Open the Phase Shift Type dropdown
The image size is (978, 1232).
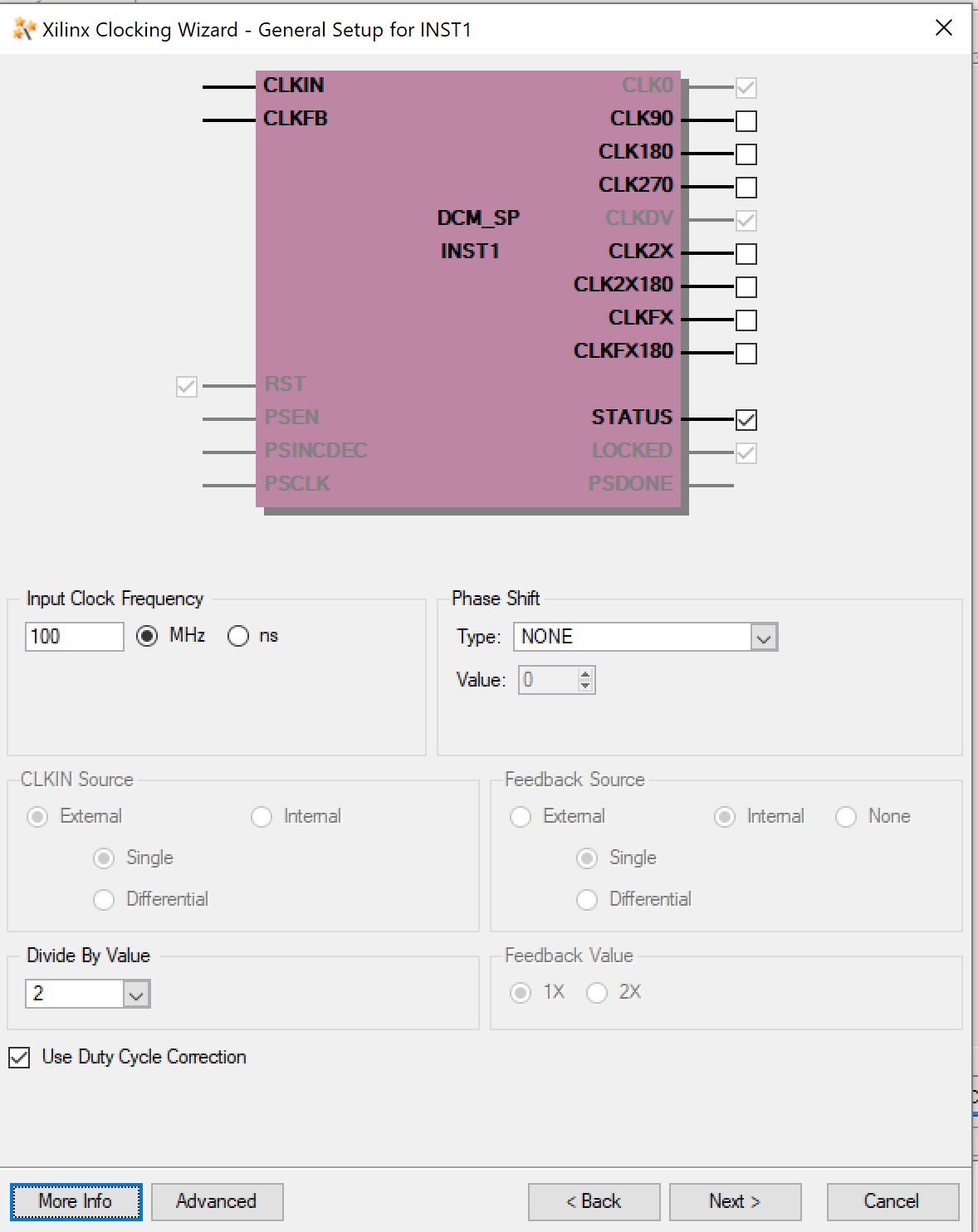tap(764, 638)
